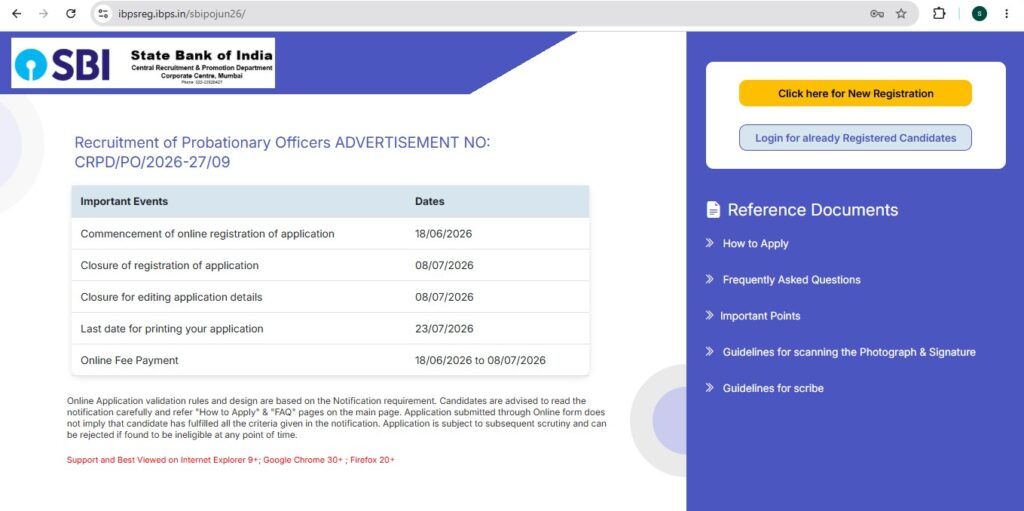1024x511 pixels.
Task: Open the Frequently Asked Questions link
Action: tap(792, 280)
